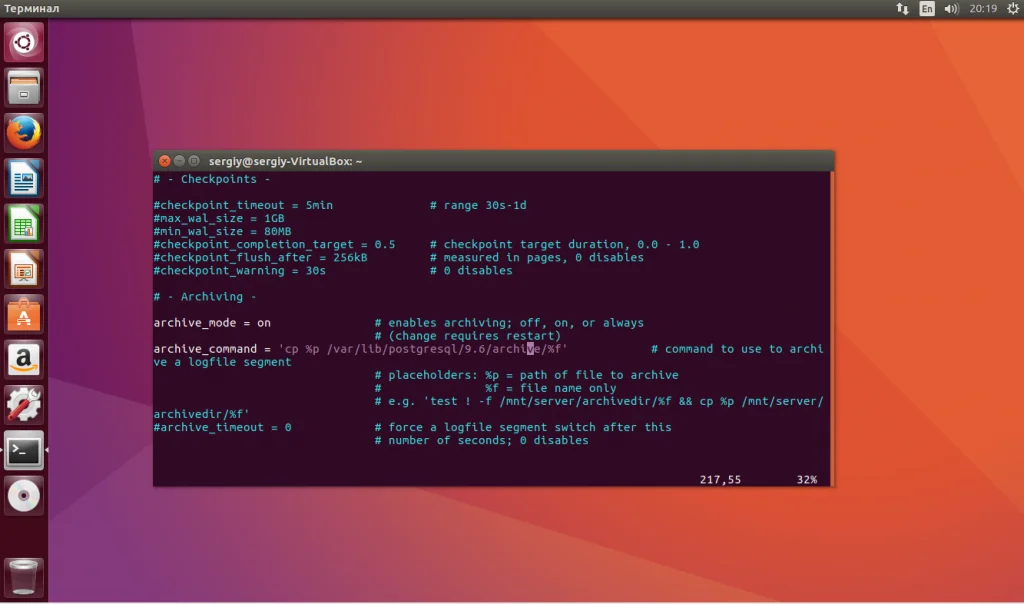
Task: Open Ubuntu Software center icon
Action: [24, 314]
